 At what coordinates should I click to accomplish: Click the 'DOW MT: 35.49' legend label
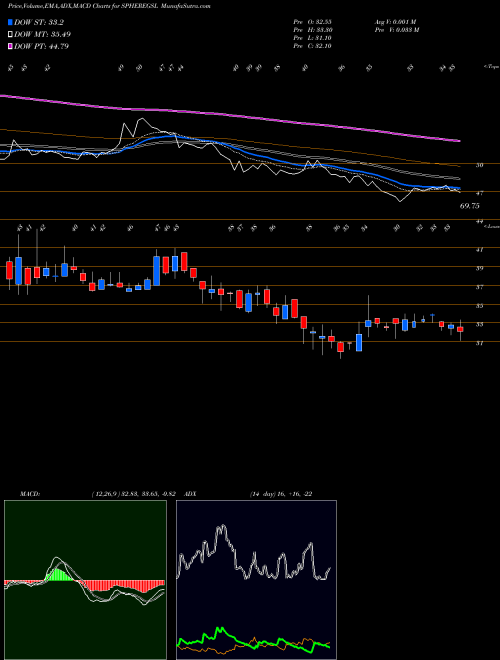pos(42,35)
